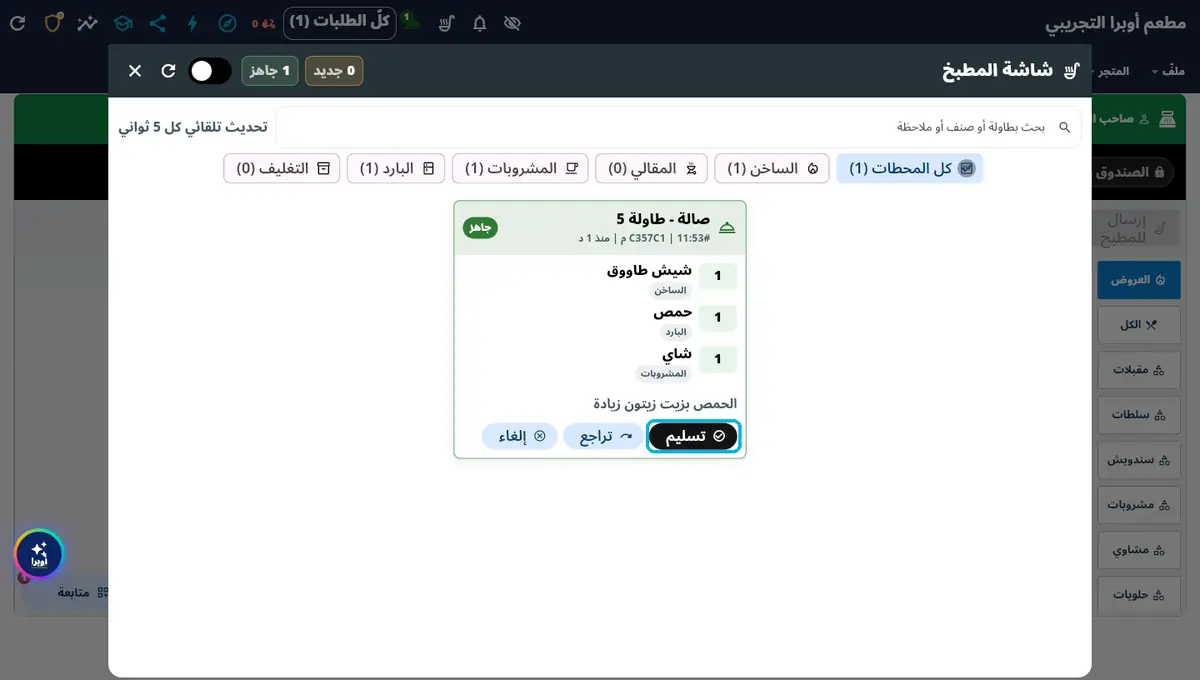Screen dimensions: 1200x680
Task: Select the الساخن (1) hot station tab
Action: [773, 169]
